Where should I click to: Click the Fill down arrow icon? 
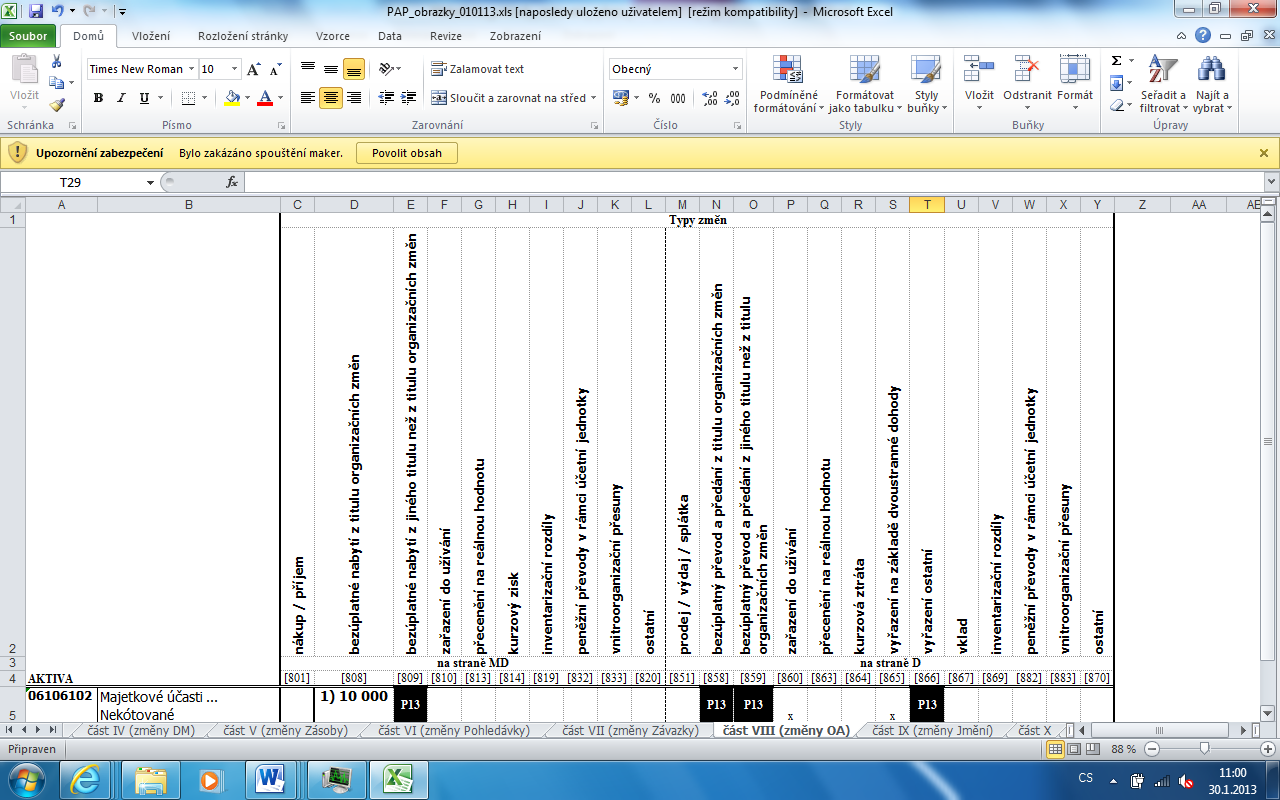pyautogui.click(x=1116, y=83)
